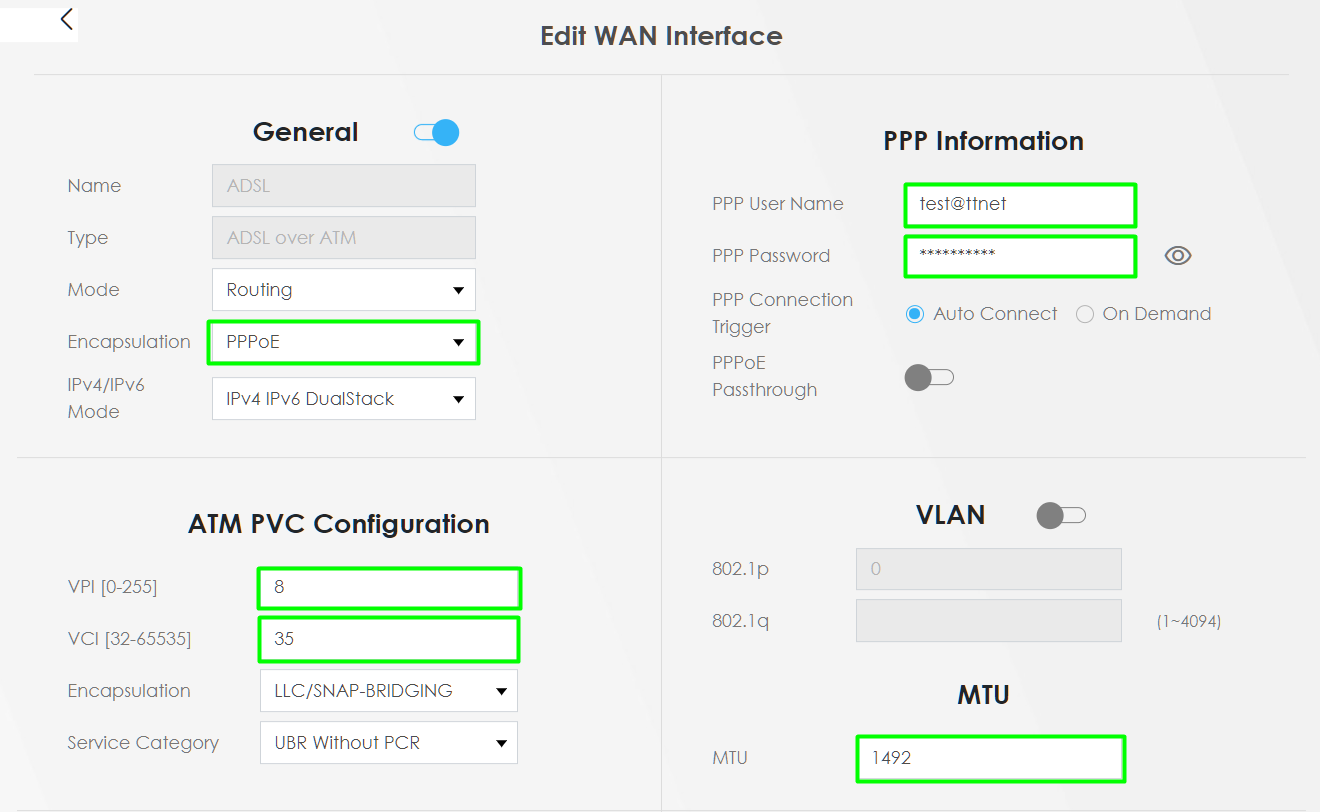This screenshot has width=1320, height=812.
Task: Show PPP password with eye icon
Action: pos(1178,256)
